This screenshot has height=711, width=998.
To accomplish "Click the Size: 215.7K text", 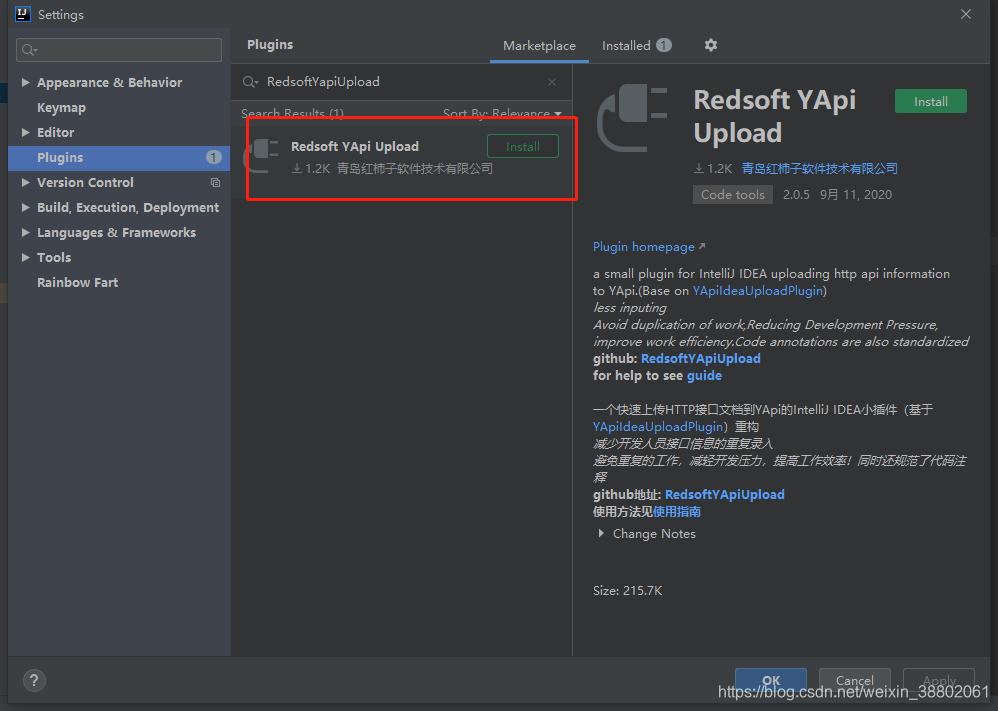I will click(628, 591).
